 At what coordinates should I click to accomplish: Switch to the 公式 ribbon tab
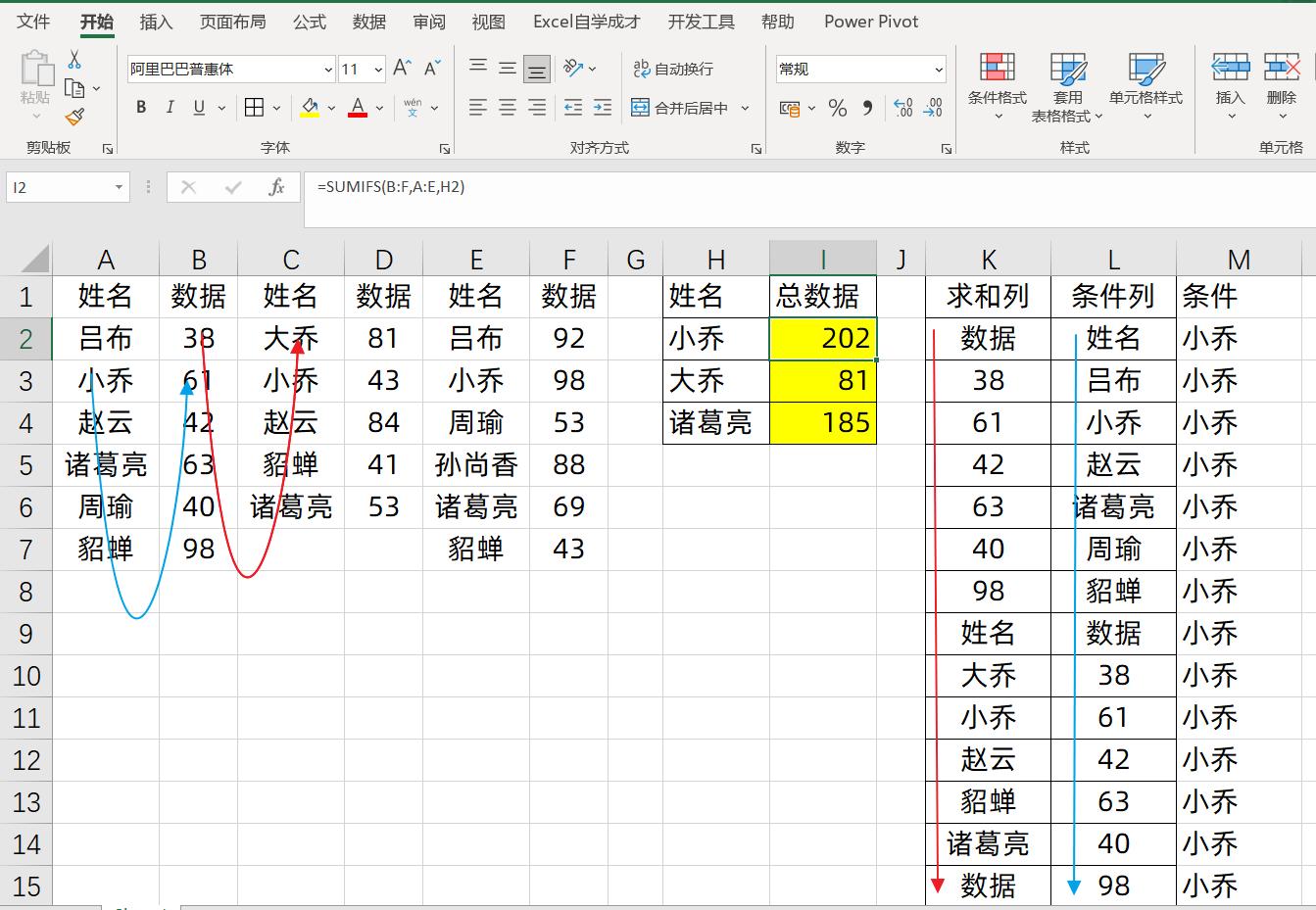pyautogui.click(x=309, y=21)
